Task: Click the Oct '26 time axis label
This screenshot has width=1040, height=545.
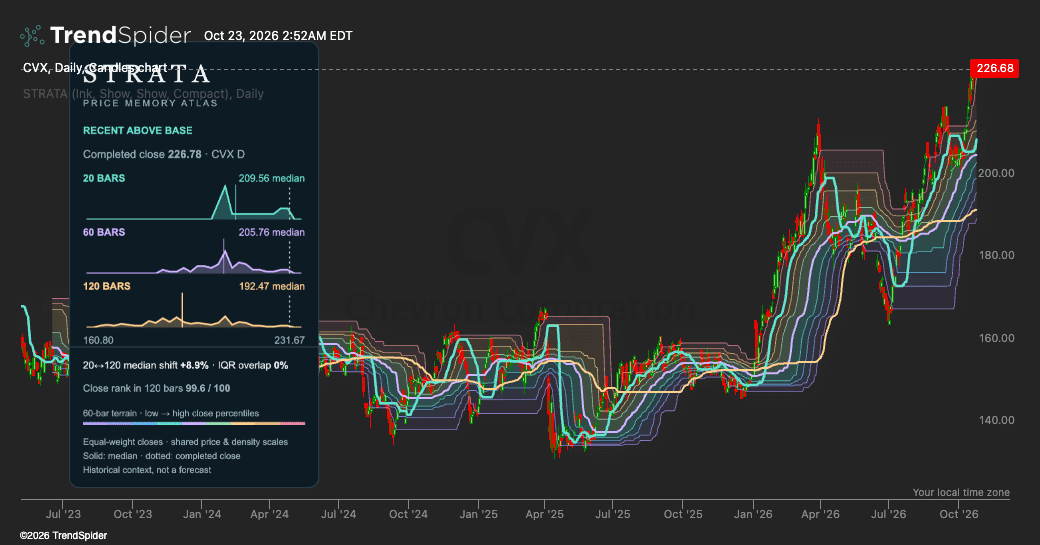Action: pos(958,514)
